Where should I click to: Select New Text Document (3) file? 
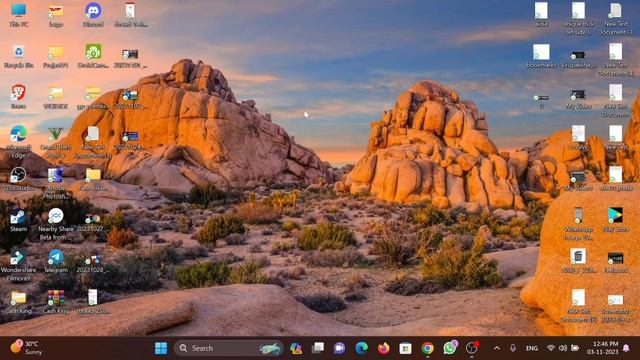click(616, 19)
